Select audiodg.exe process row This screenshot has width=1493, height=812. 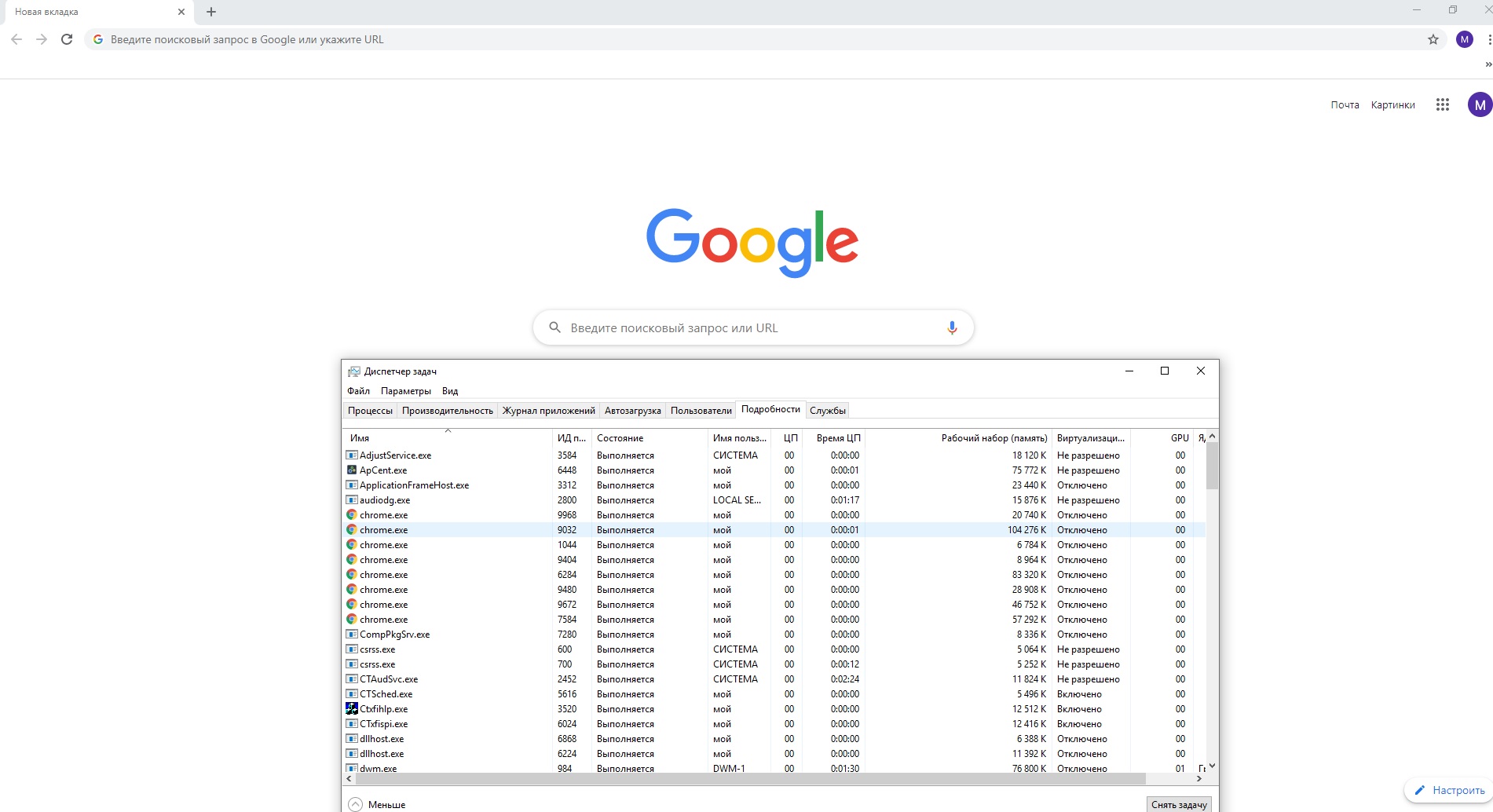click(774, 500)
